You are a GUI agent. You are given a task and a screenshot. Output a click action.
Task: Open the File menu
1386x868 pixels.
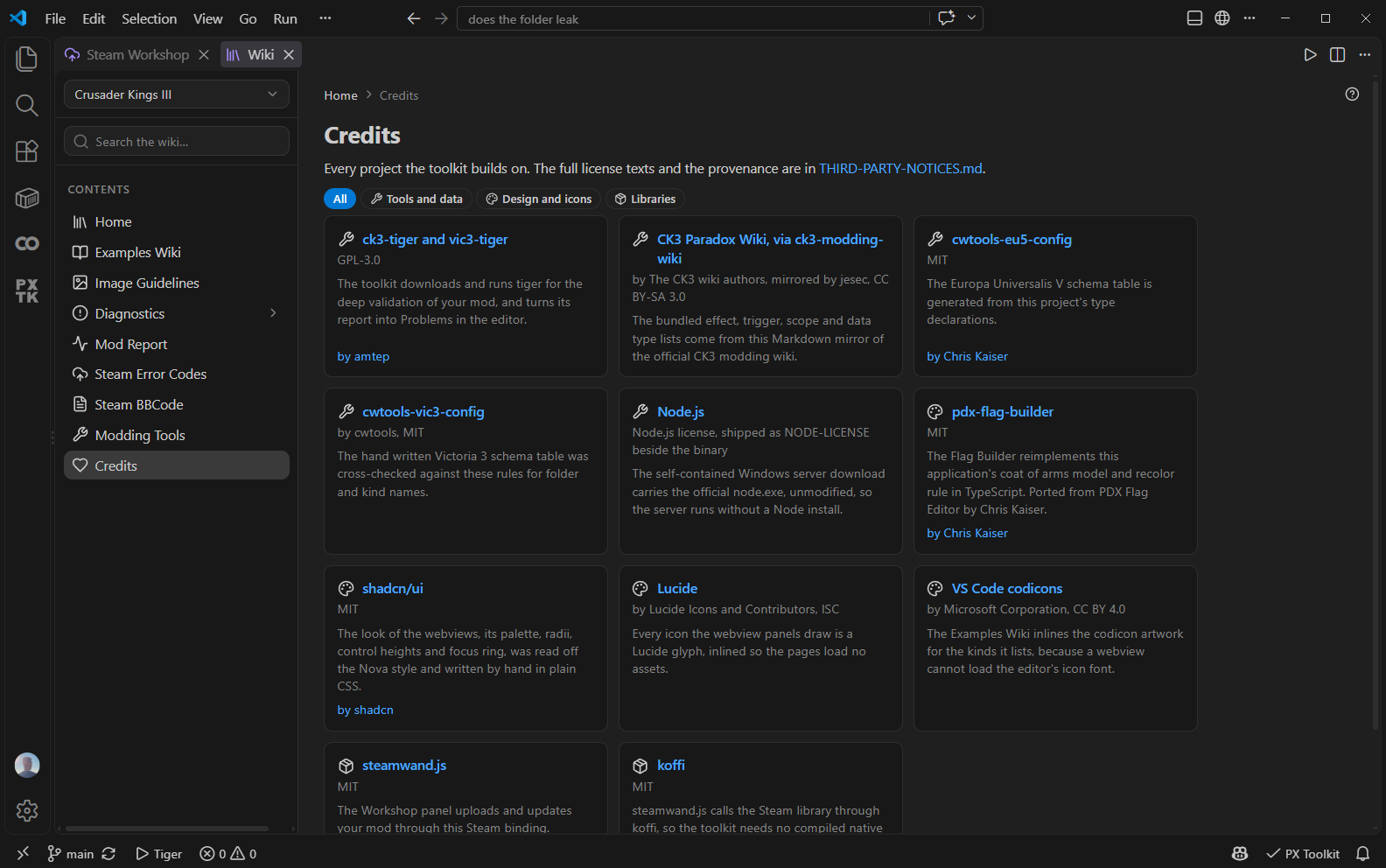(55, 18)
